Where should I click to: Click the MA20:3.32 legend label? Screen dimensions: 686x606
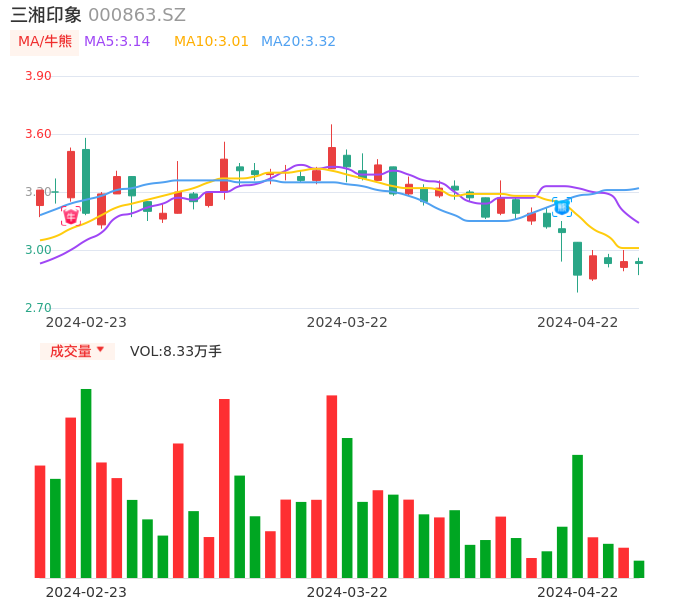(x=298, y=42)
